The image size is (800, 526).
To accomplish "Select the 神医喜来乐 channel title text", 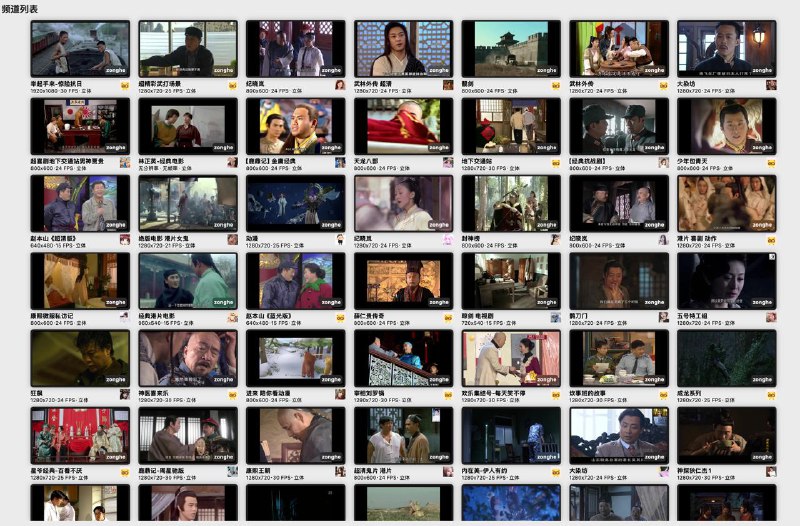I will (154, 393).
